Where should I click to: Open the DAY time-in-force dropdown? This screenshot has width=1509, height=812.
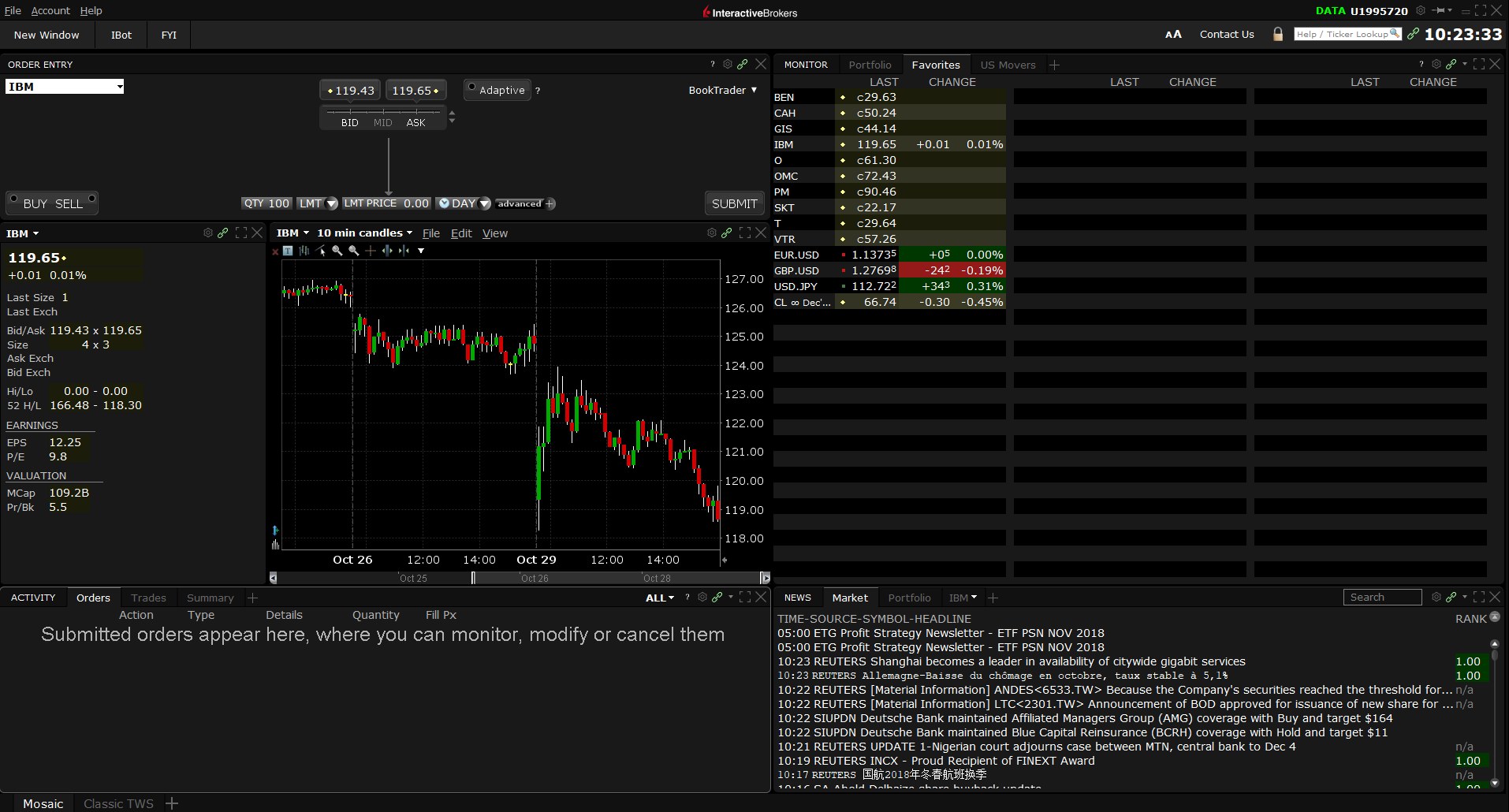click(464, 203)
